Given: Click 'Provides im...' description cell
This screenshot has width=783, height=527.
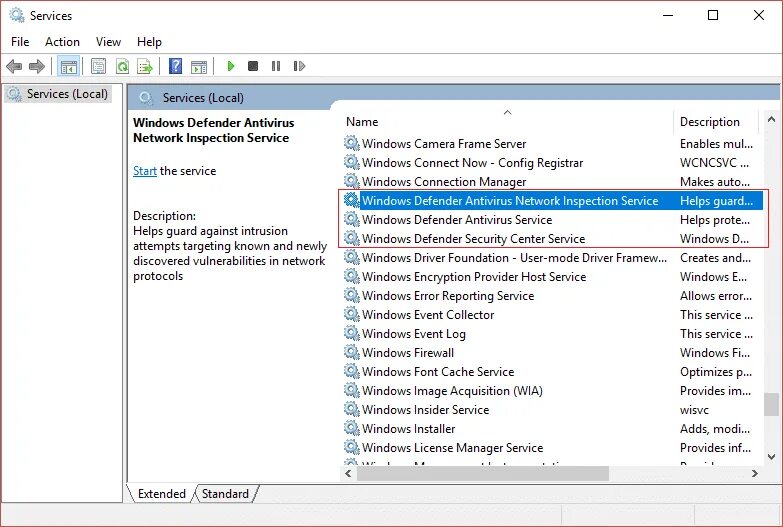Looking at the screenshot, I should (x=715, y=391).
